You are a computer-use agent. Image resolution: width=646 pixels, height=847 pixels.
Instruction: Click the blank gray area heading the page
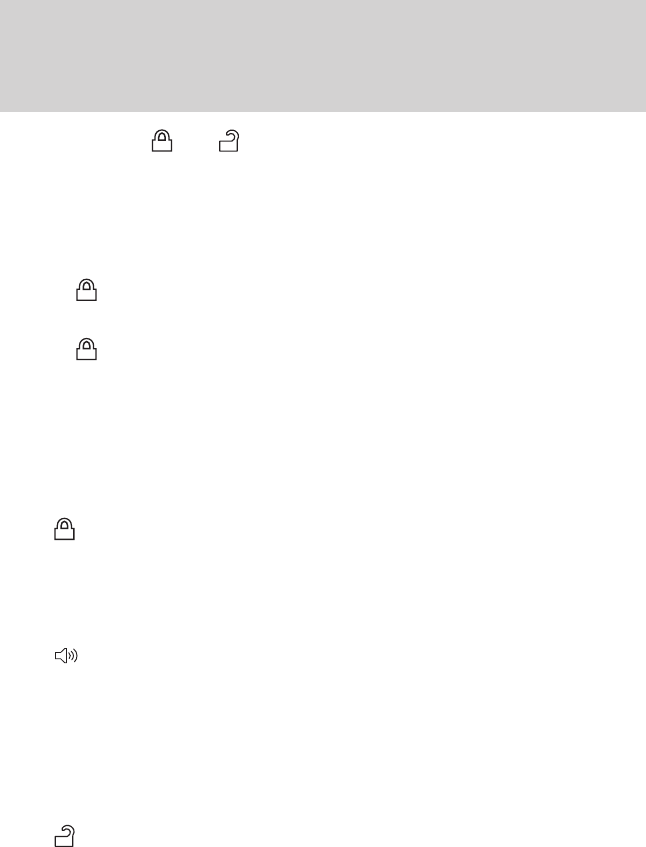point(323,56)
